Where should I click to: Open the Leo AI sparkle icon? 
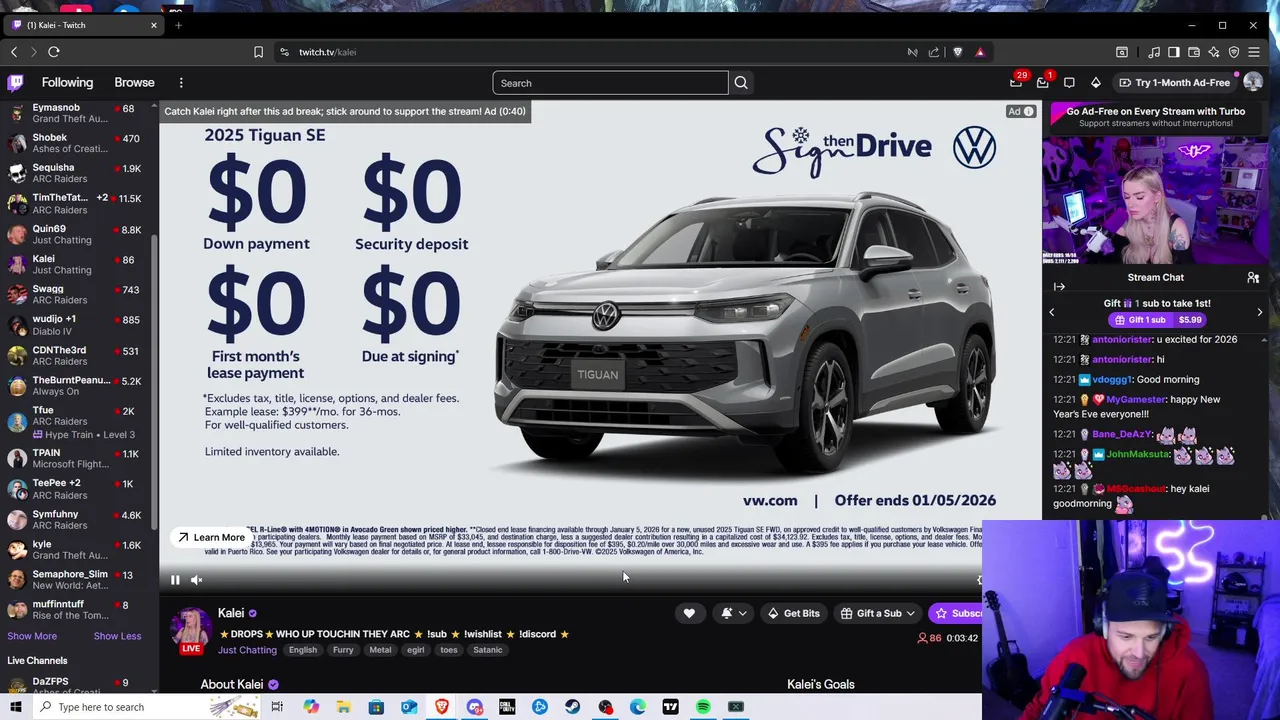click(x=1214, y=52)
